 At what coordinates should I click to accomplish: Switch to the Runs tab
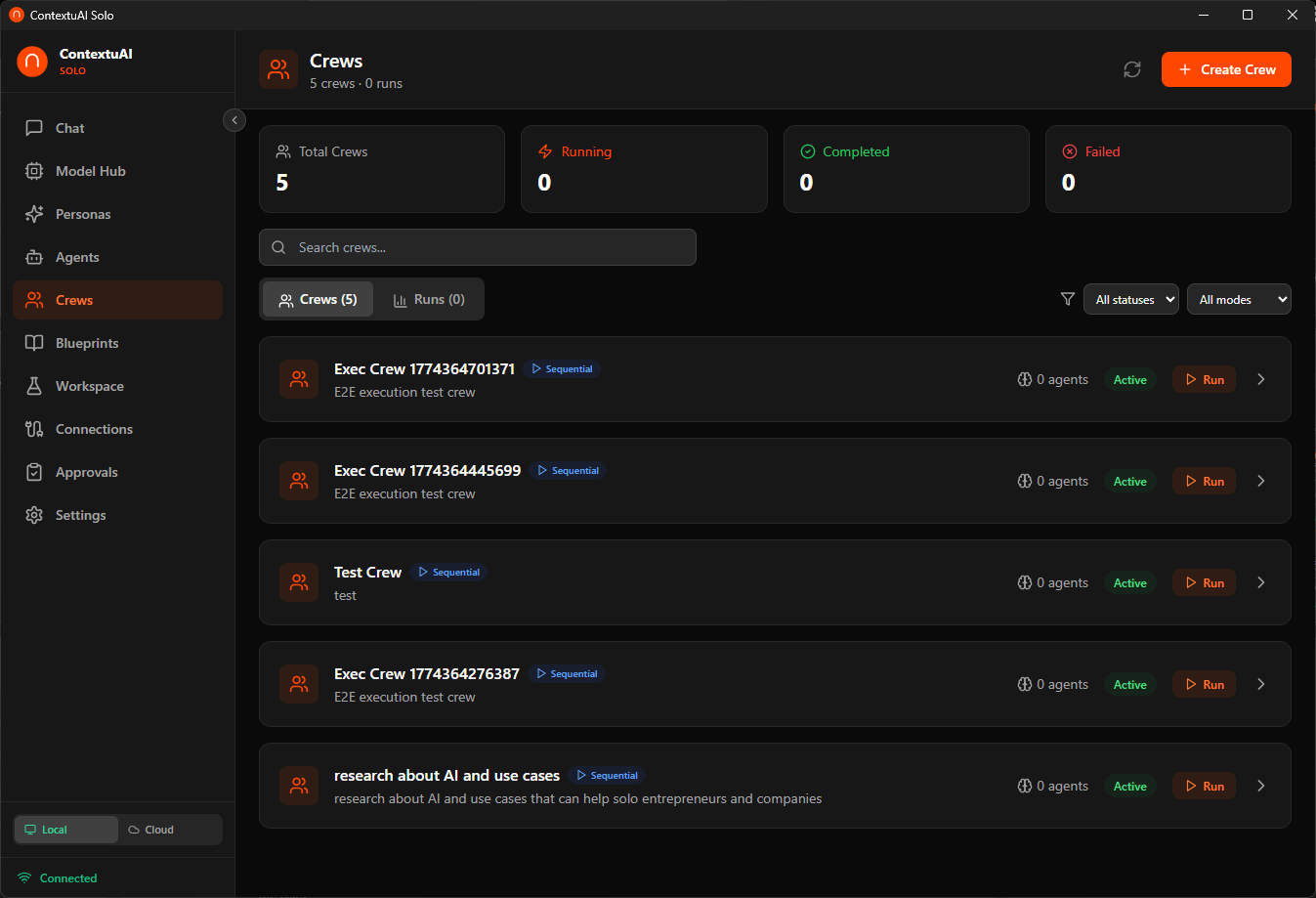(429, 299)
